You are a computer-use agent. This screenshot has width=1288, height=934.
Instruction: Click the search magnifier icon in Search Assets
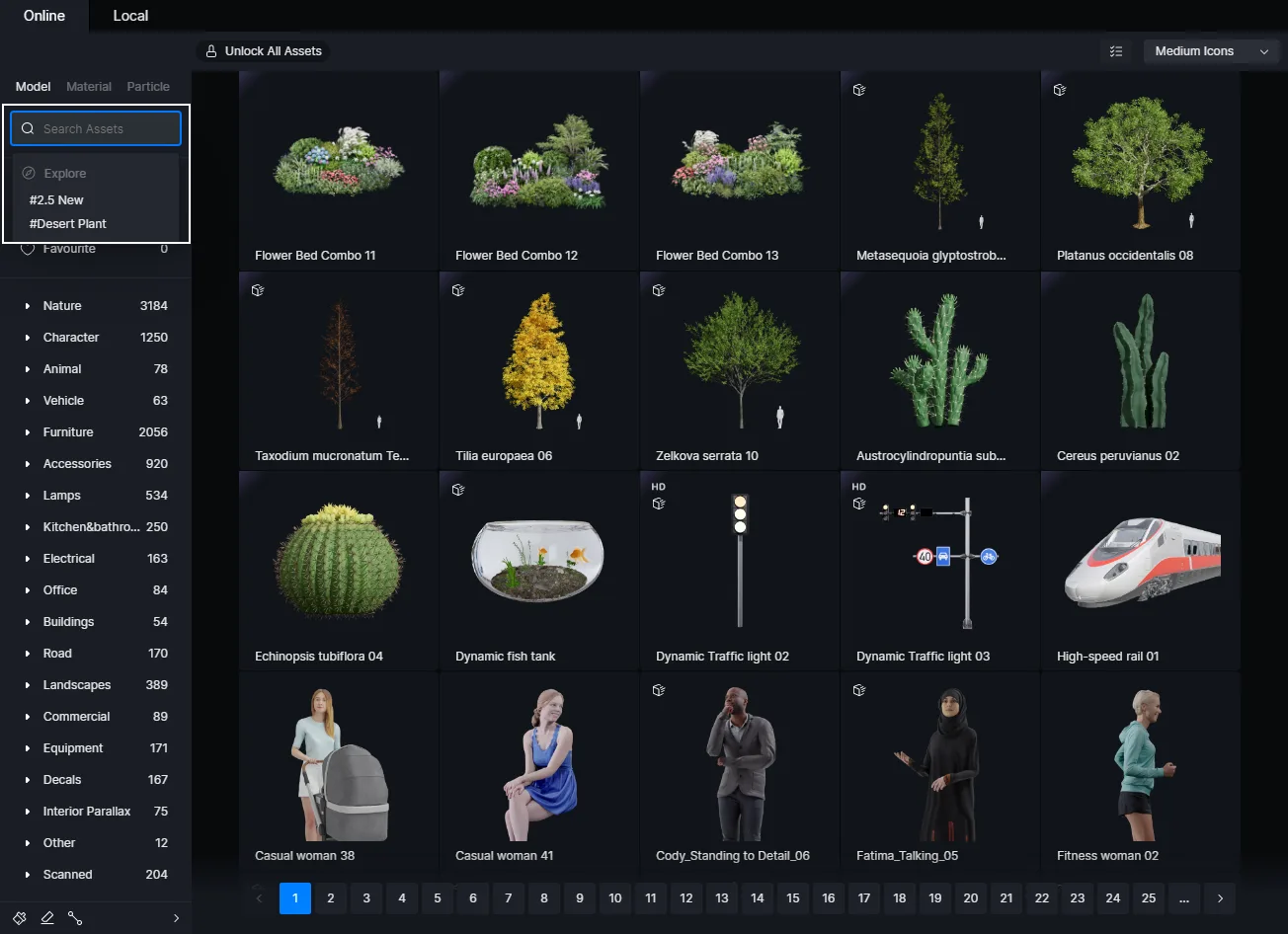[29, 128]
